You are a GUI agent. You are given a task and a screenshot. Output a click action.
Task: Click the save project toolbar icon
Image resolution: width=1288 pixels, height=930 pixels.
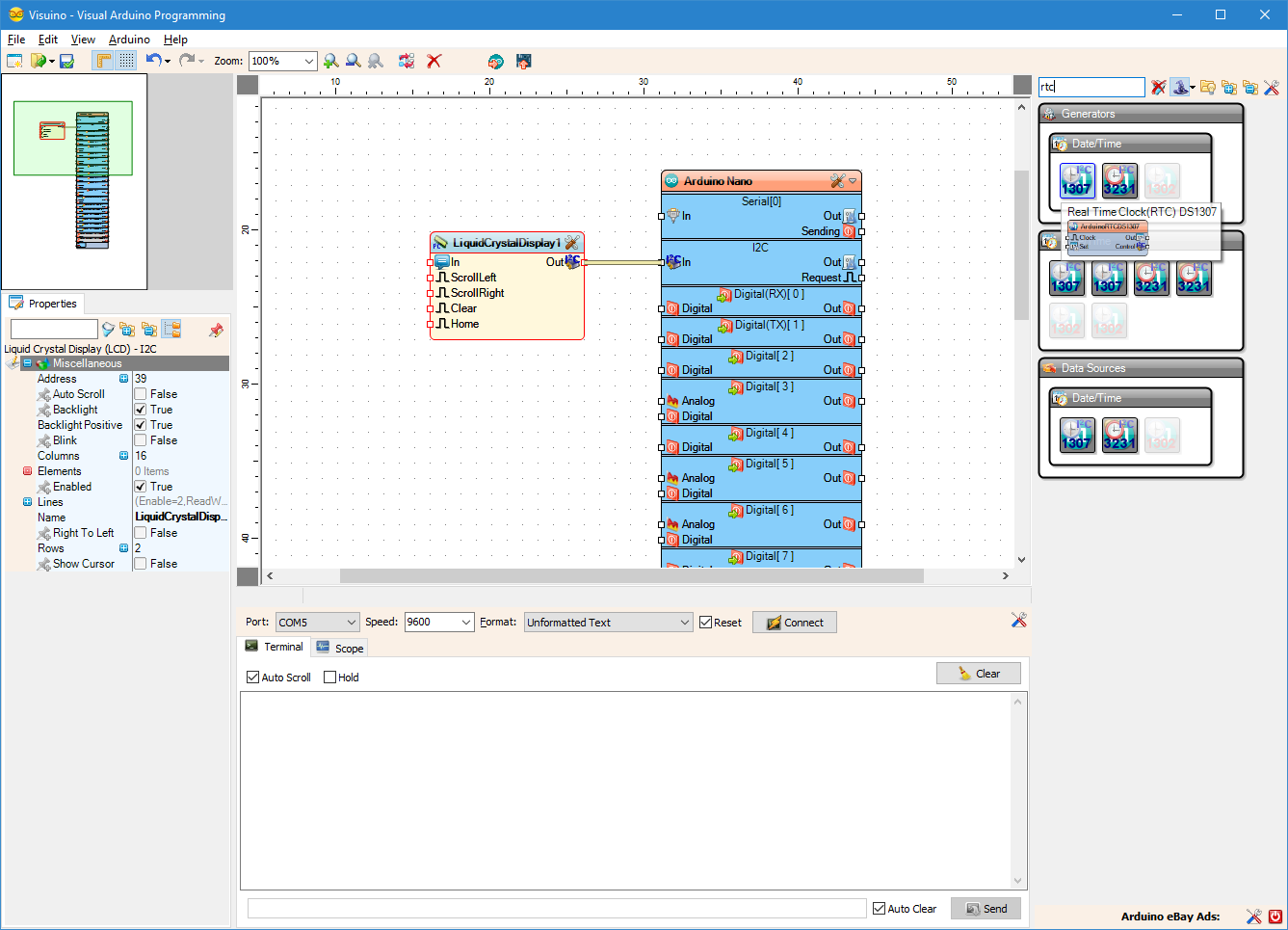coord(66,61)
